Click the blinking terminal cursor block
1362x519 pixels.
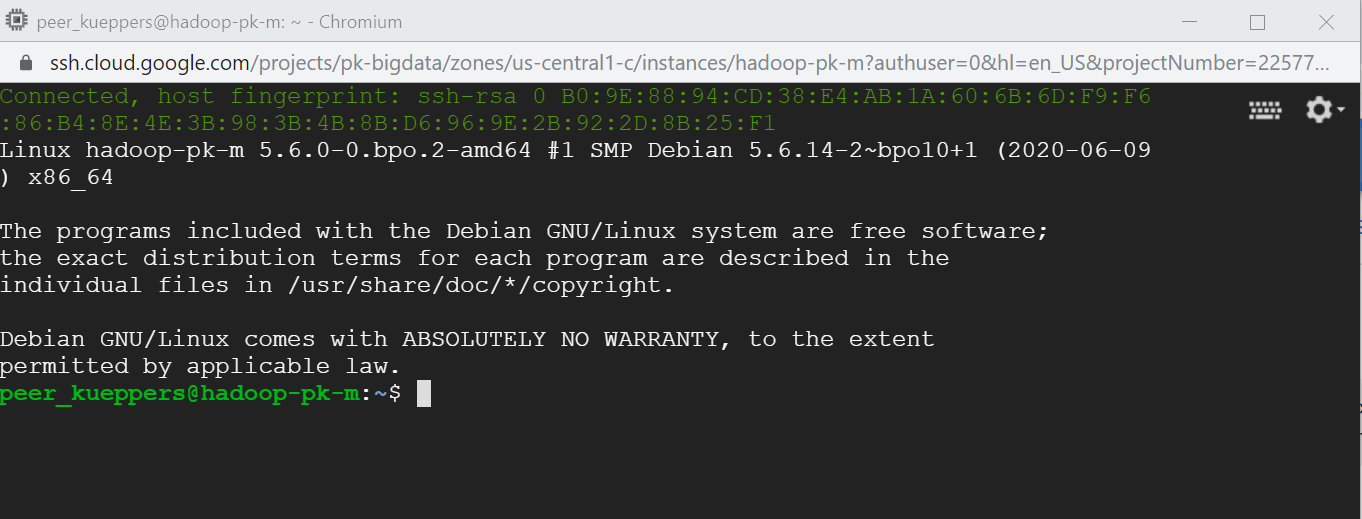(x=424, y=393)
